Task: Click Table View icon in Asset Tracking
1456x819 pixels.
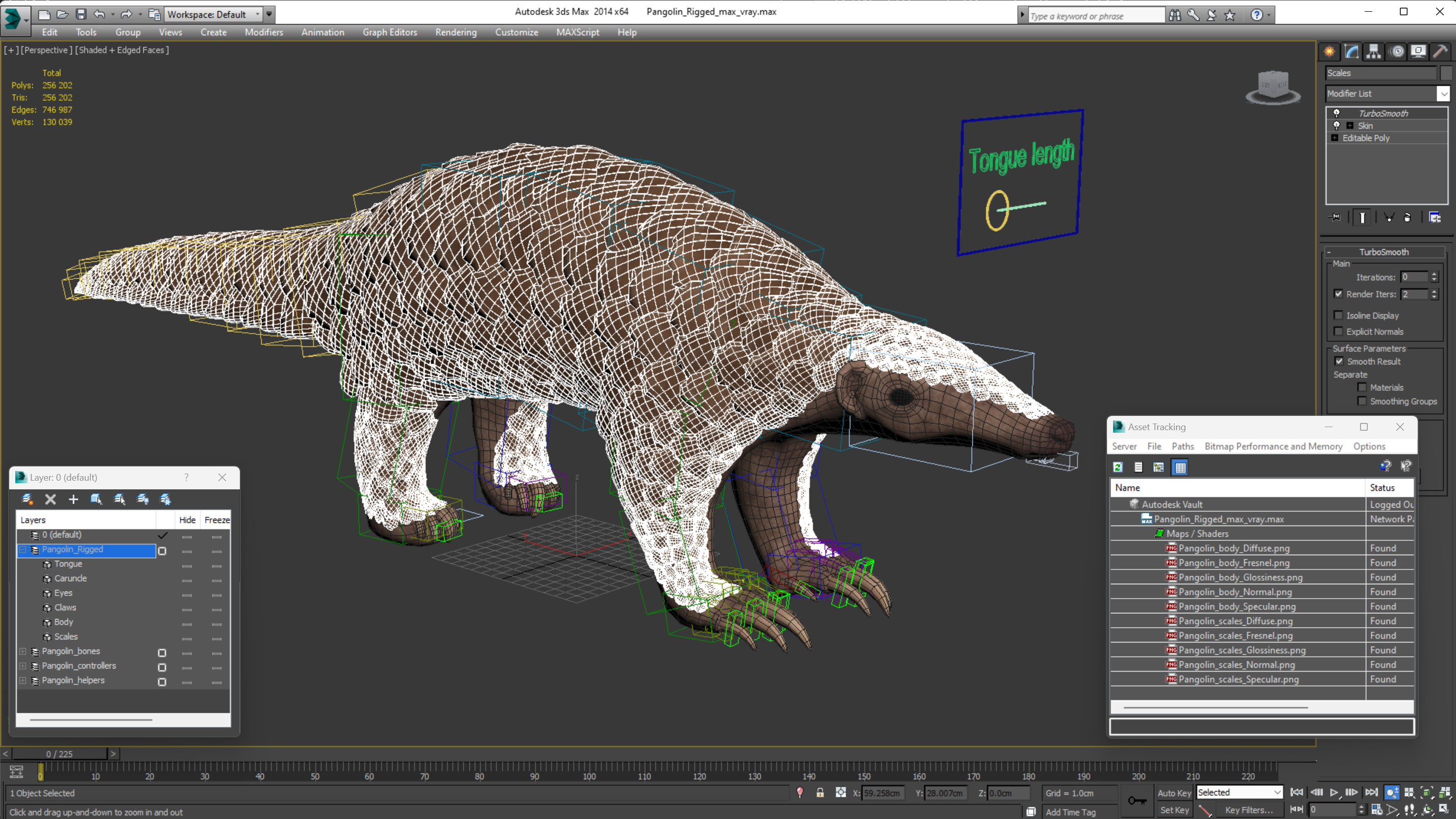Action: [1180, 467]
